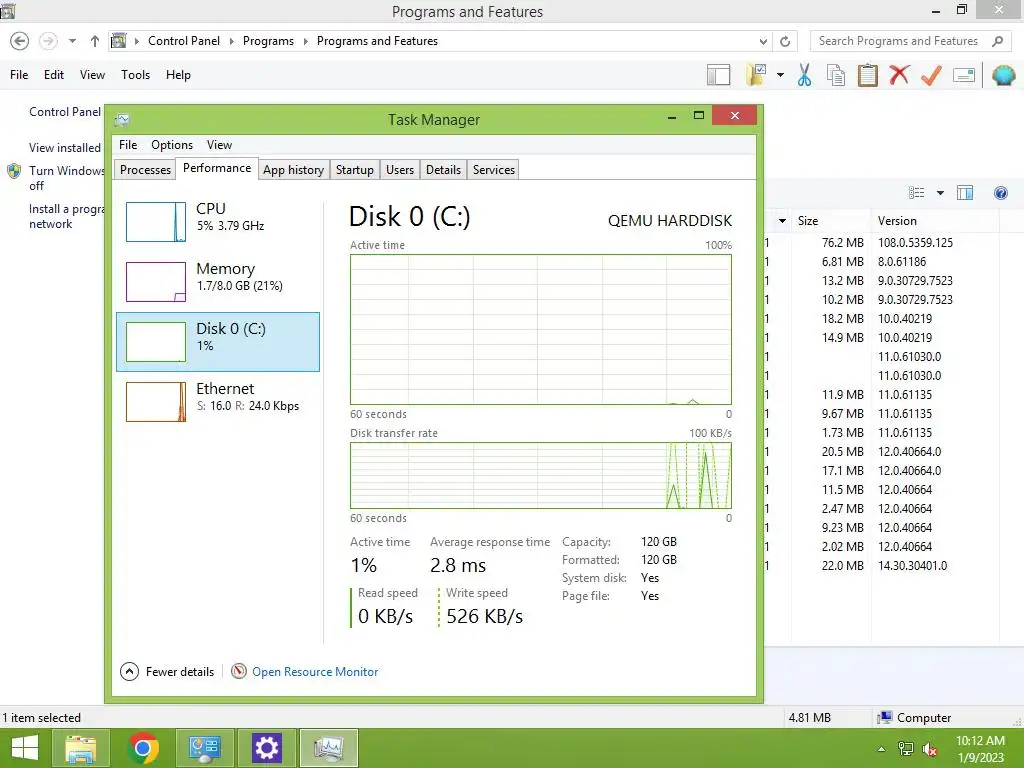Go up one level in Control Panel

(x=95, y=41)
